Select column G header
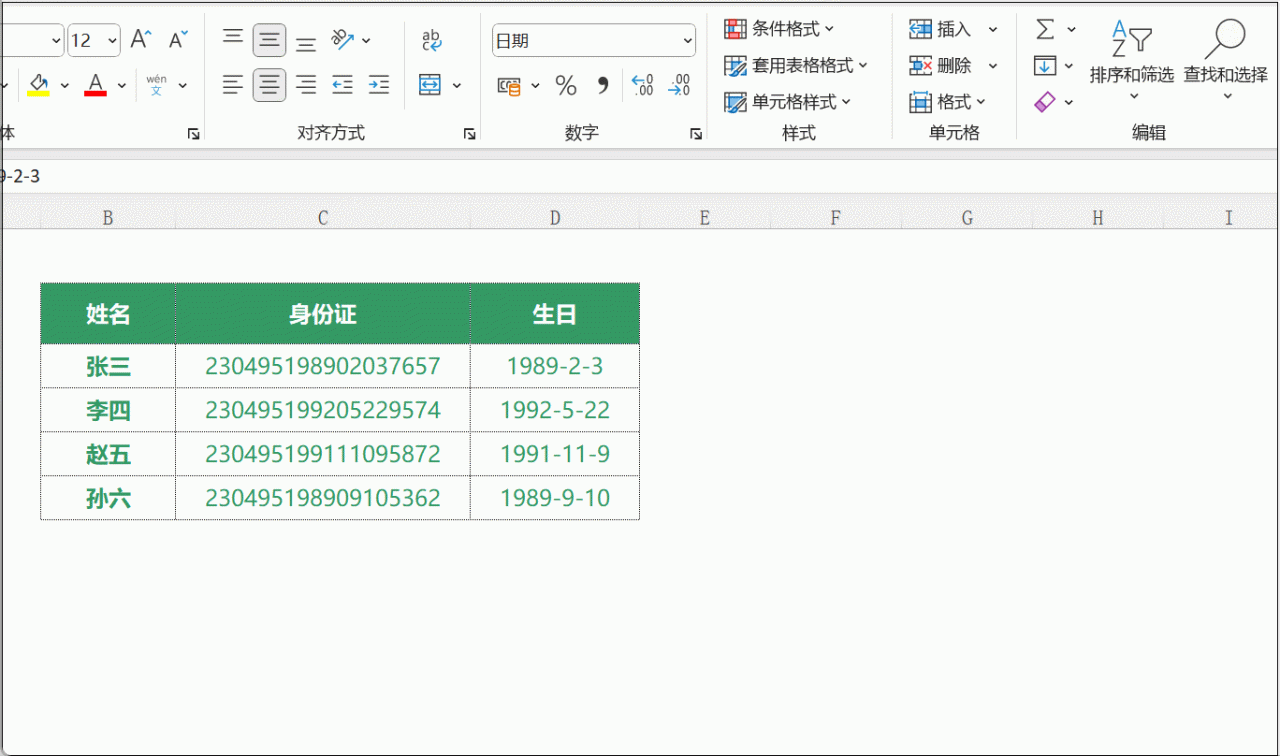 (x=967, y=218)
